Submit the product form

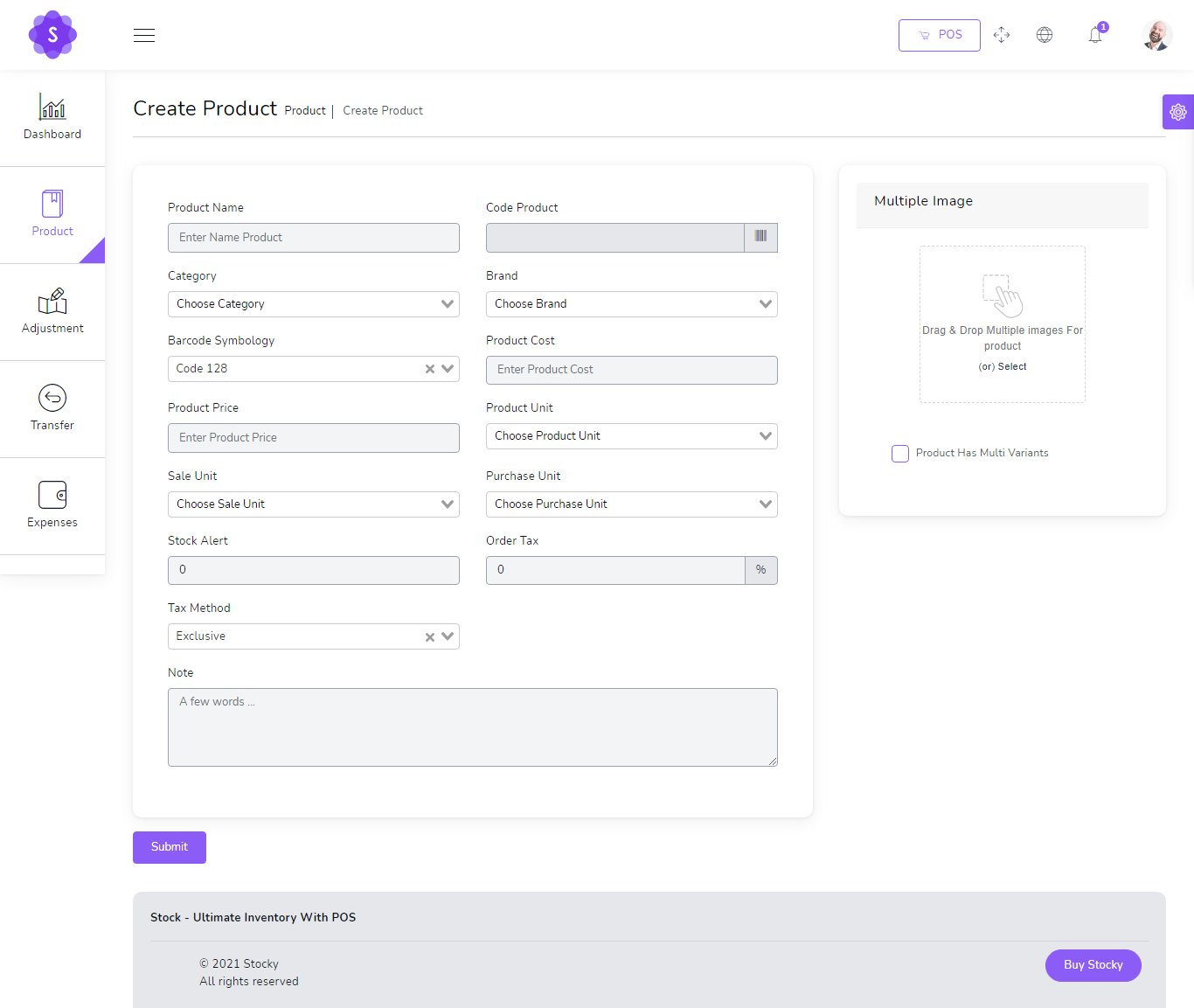click(170, 847)
